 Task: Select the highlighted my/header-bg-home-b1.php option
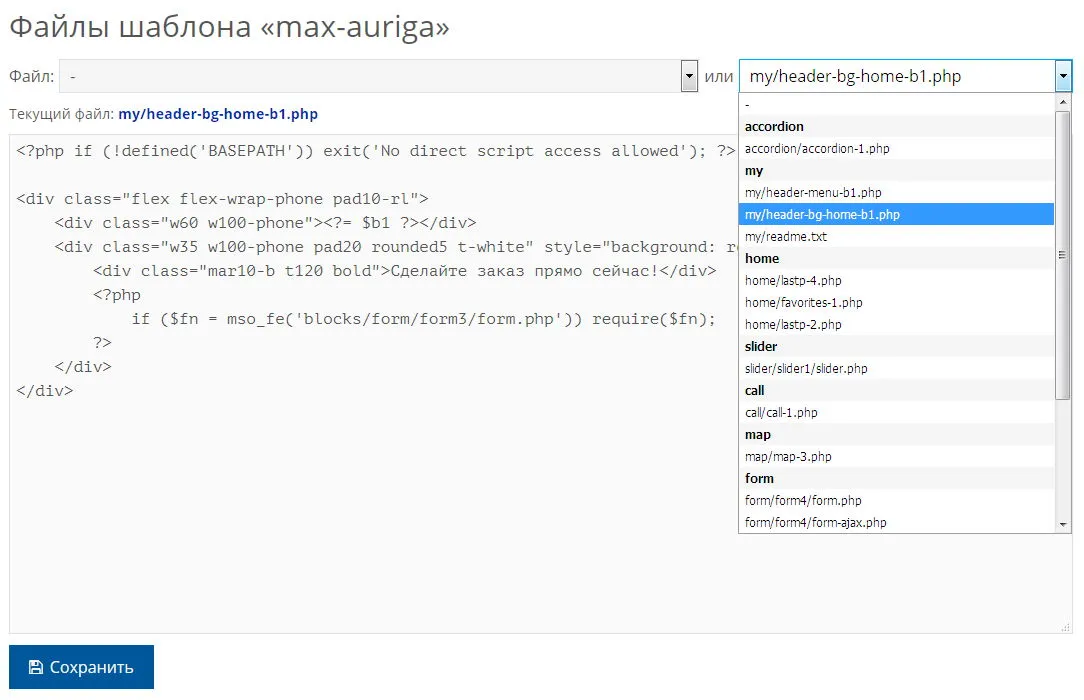[822, 214]
